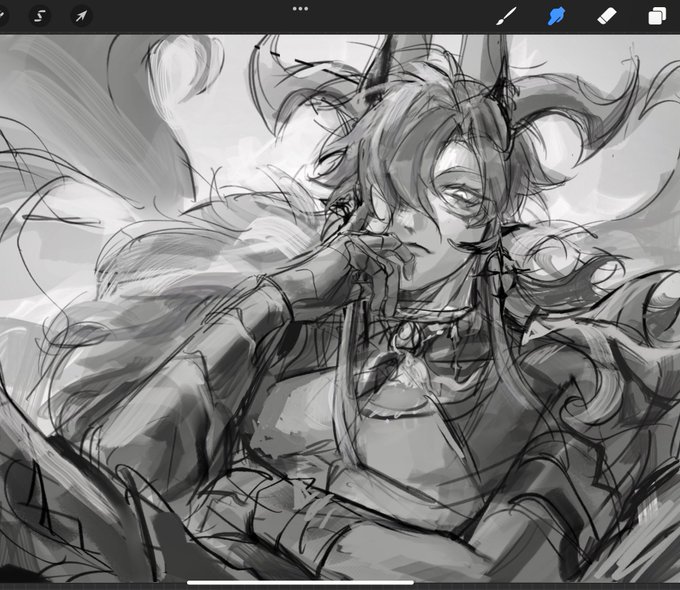Select the Paint brush tool
Screen dimensions: 680x590
click(506, 16)
